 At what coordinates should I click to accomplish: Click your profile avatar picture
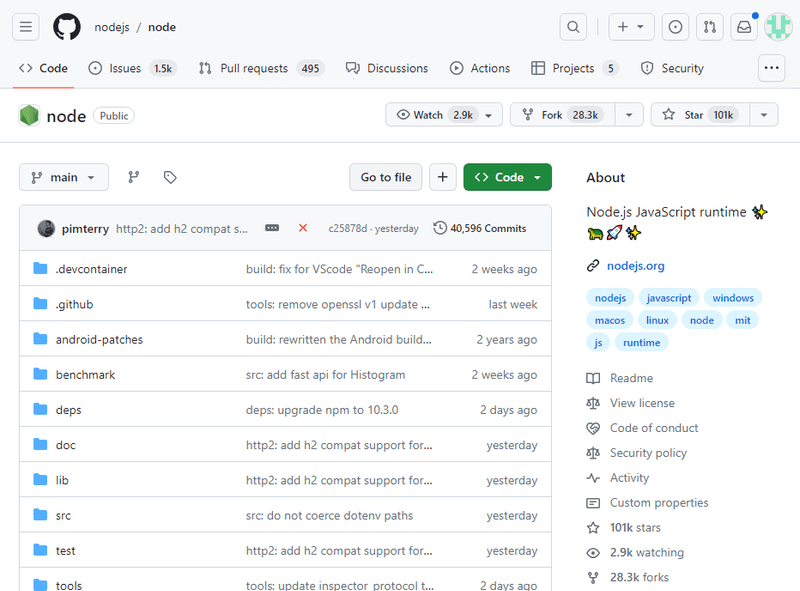coord(778,27)
